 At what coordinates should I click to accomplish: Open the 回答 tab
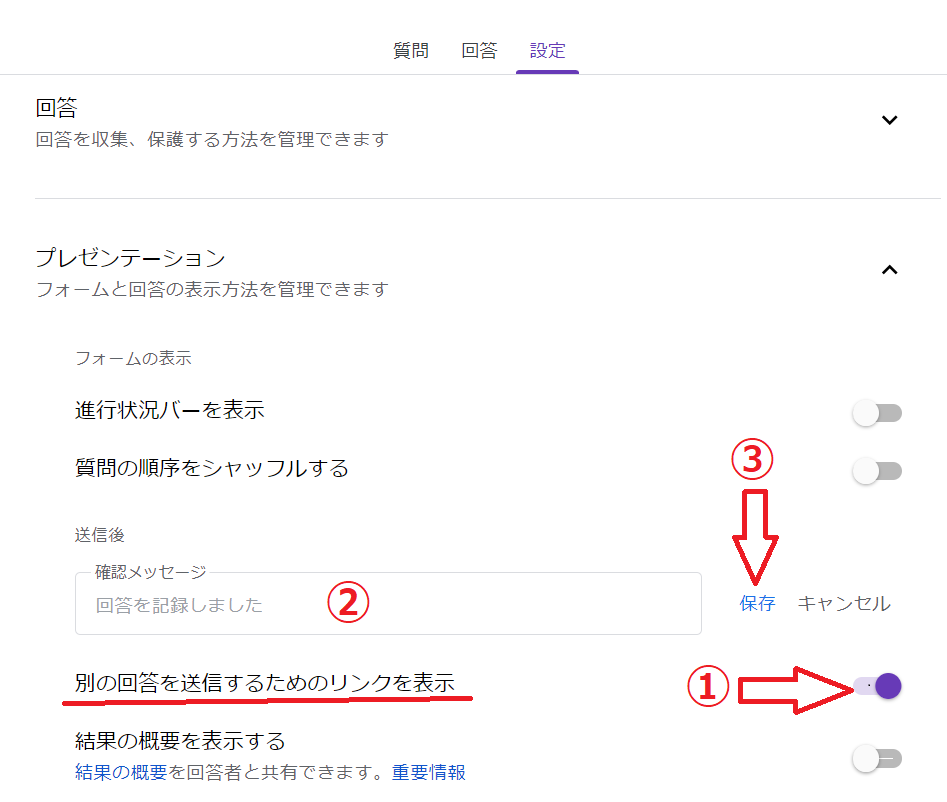click(x=479, y=50)
